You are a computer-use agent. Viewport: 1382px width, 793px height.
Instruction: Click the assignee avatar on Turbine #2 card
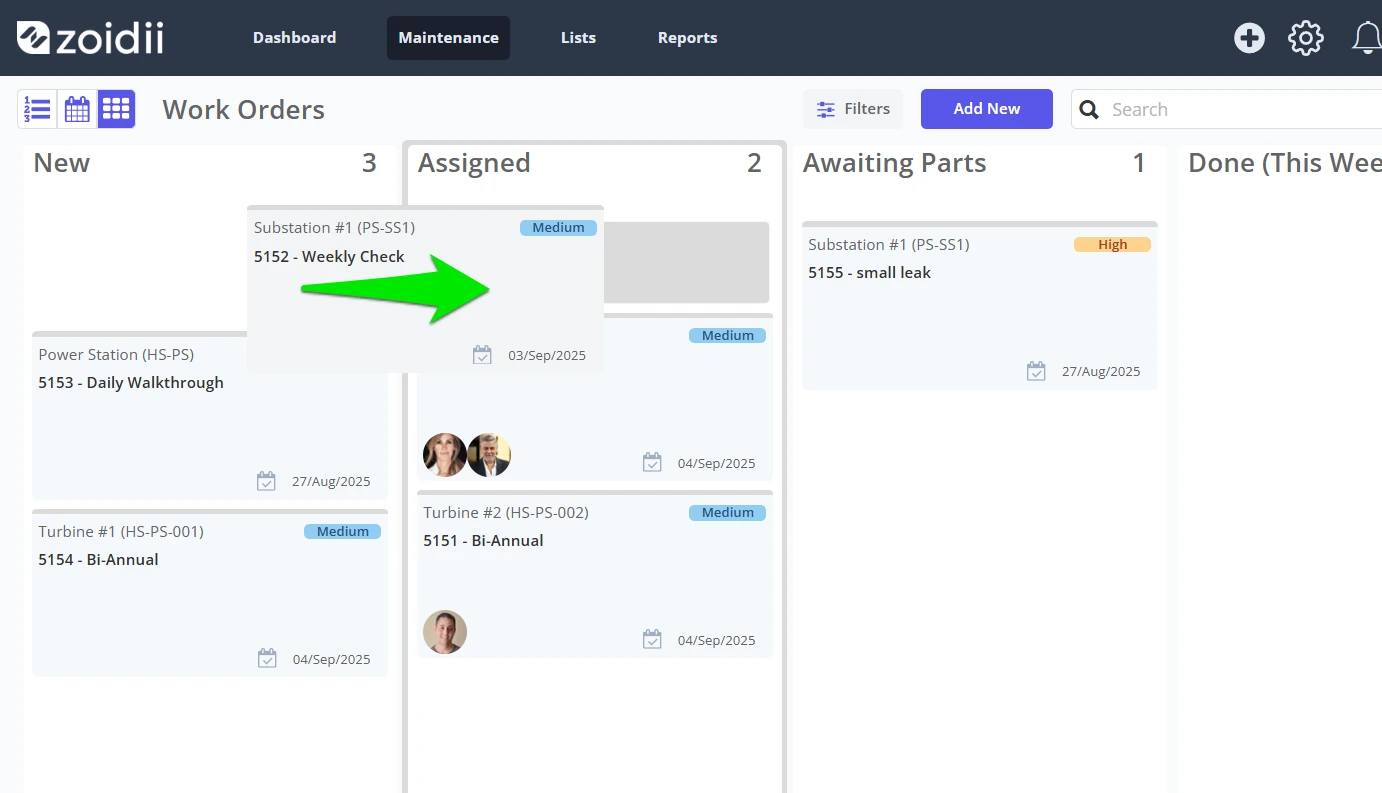click(x=445, y=632)
